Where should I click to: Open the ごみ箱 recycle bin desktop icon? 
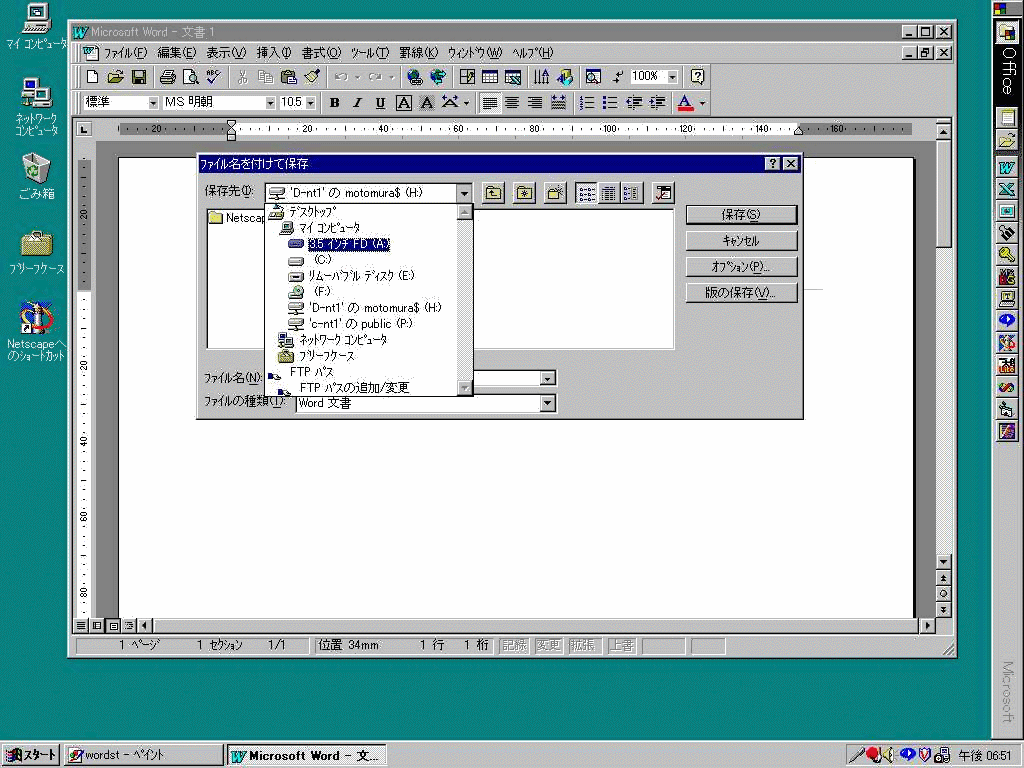pos(36,176)
